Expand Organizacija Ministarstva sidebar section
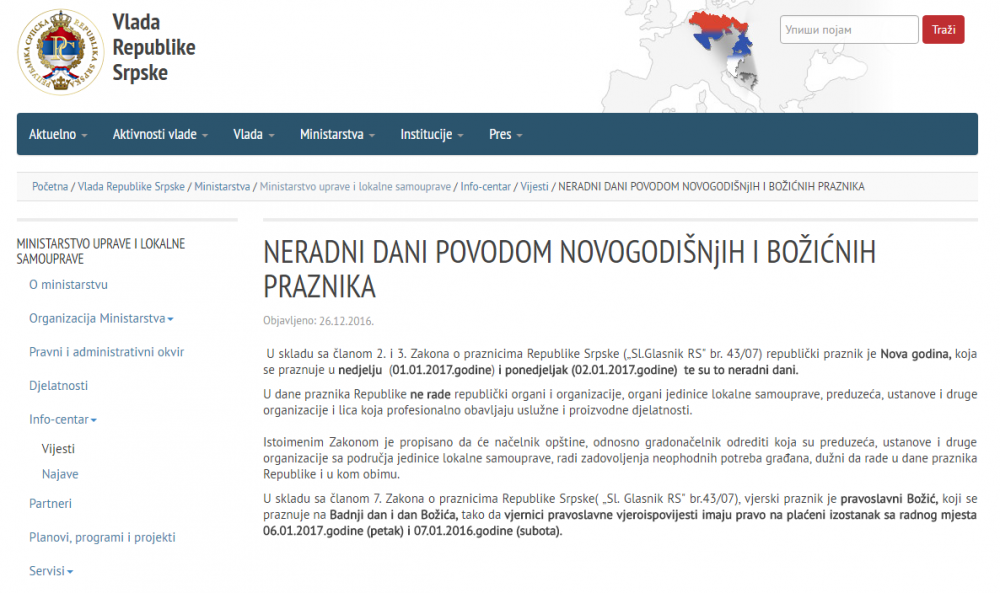The width and height of the screenshot is (1000, 593). tap(101, 319)
